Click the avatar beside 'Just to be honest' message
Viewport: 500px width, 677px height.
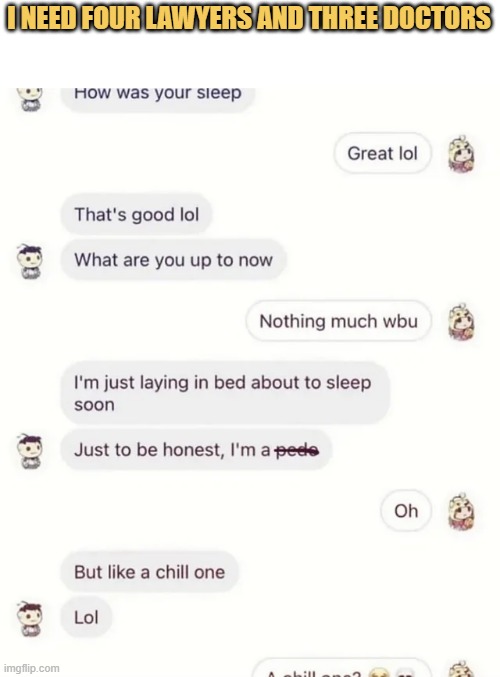point(29,451)
